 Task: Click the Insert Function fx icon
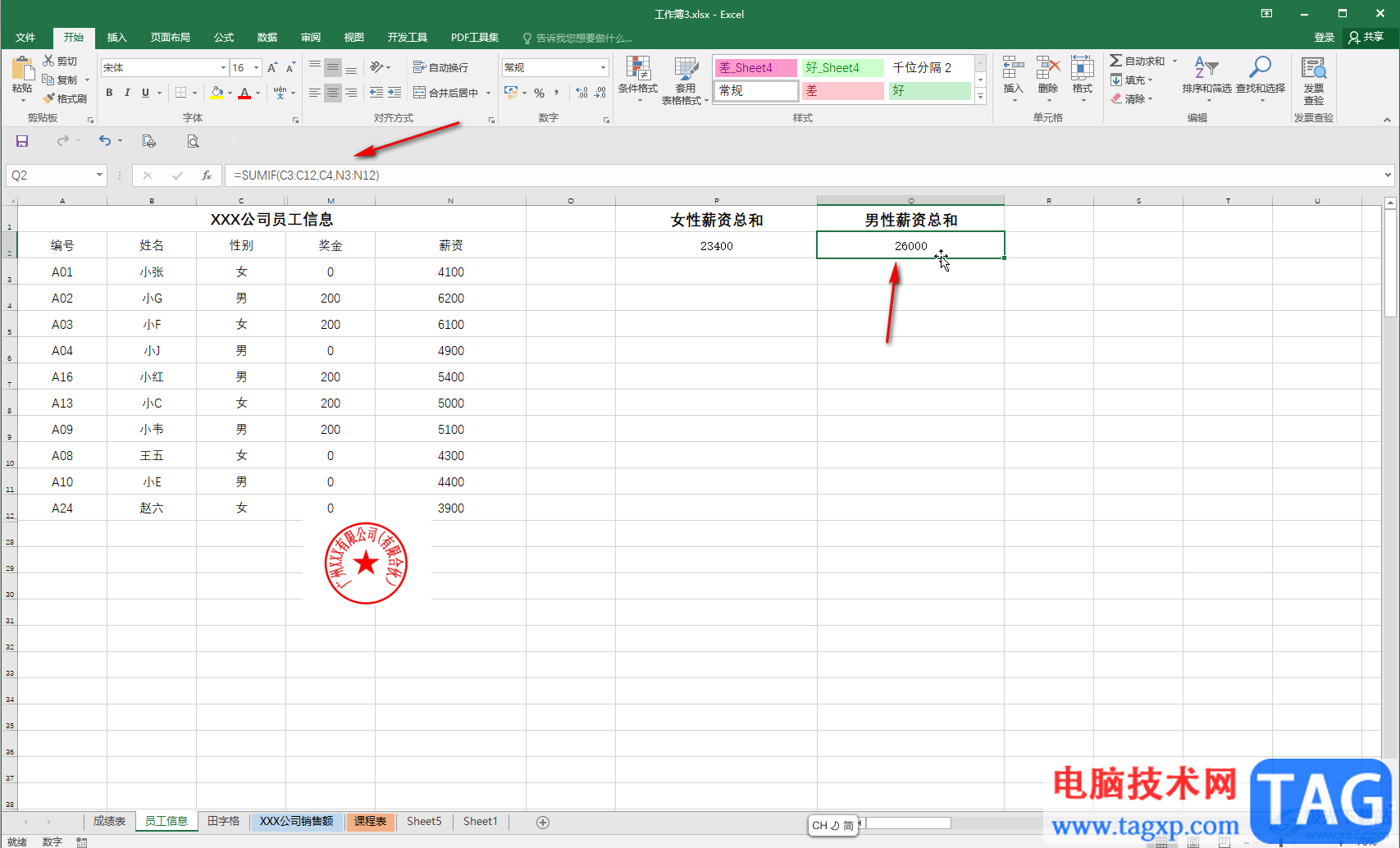point(207,176)
